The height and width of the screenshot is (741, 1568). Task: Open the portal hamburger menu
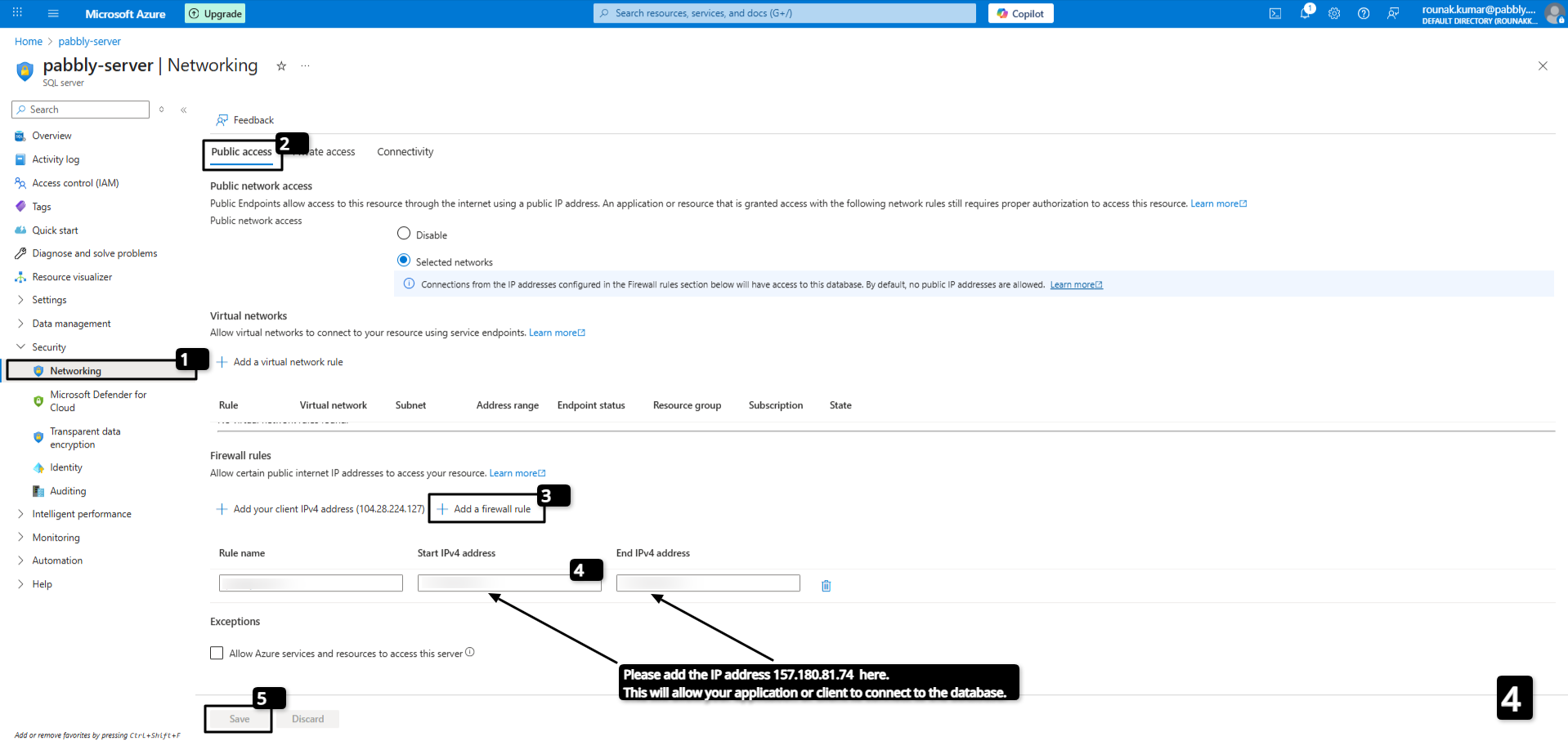[x=53, y=14]
